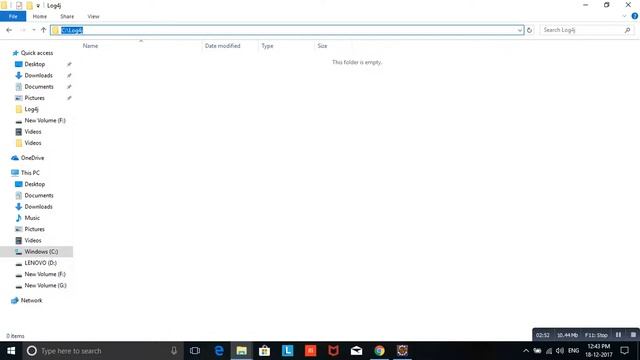640x360 pixels.
Task: Click the C:\Log4j address bar field
Action: 287,30
